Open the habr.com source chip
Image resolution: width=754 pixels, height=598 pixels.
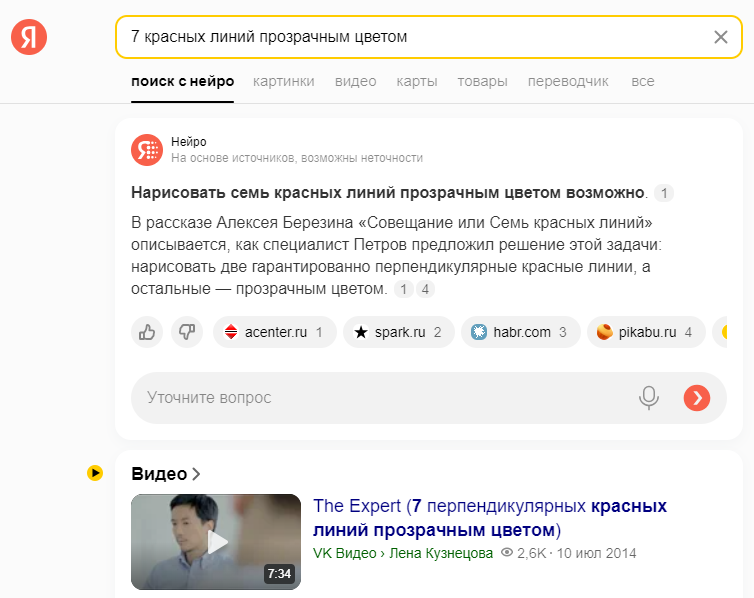[x=520, y=332]
